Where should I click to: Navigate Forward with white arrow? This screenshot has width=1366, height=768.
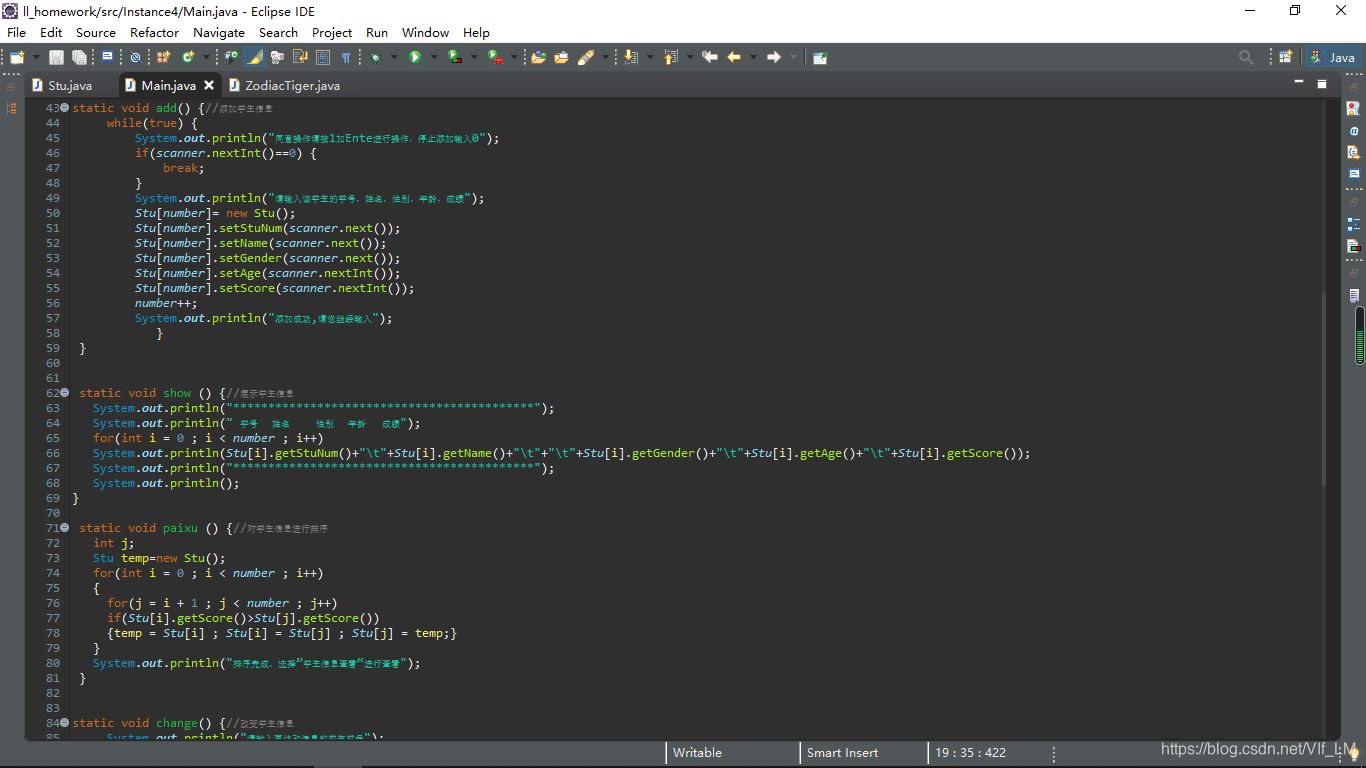[x=773, y=57]
